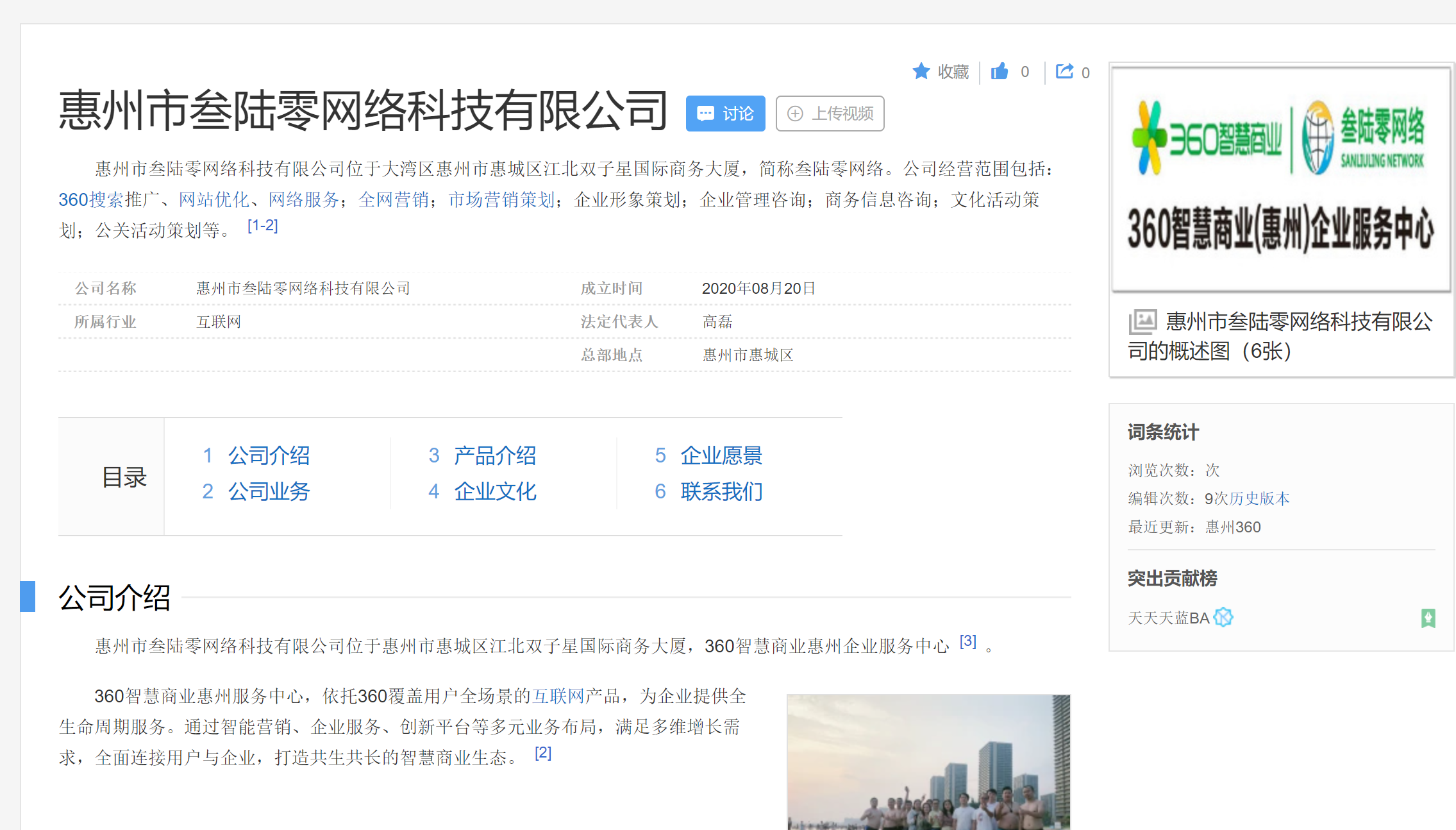Open reference citation [1-2]
1456x830 pixels.
click(262, 226)
